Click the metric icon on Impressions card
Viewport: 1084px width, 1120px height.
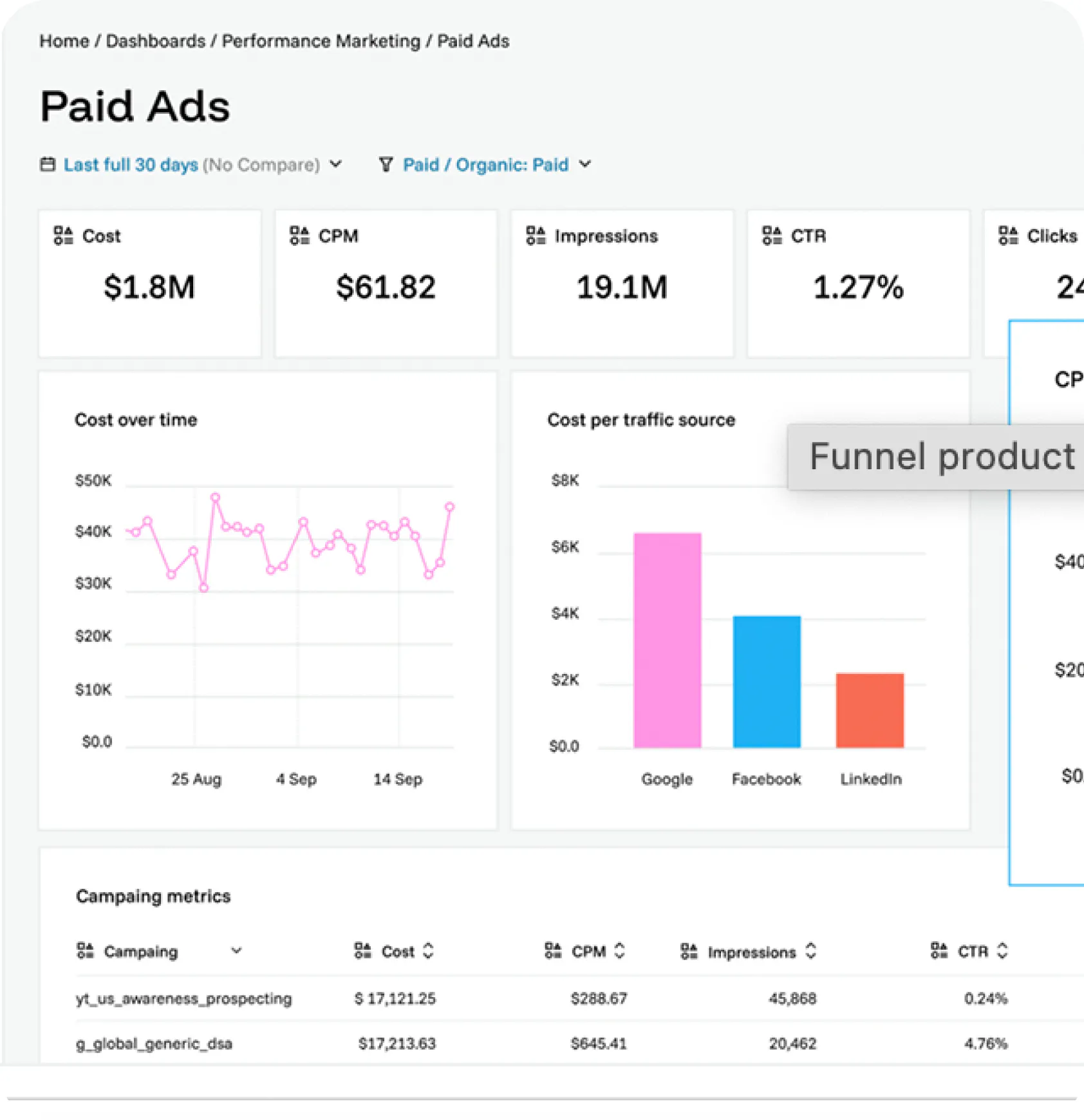tap(536, 236)
